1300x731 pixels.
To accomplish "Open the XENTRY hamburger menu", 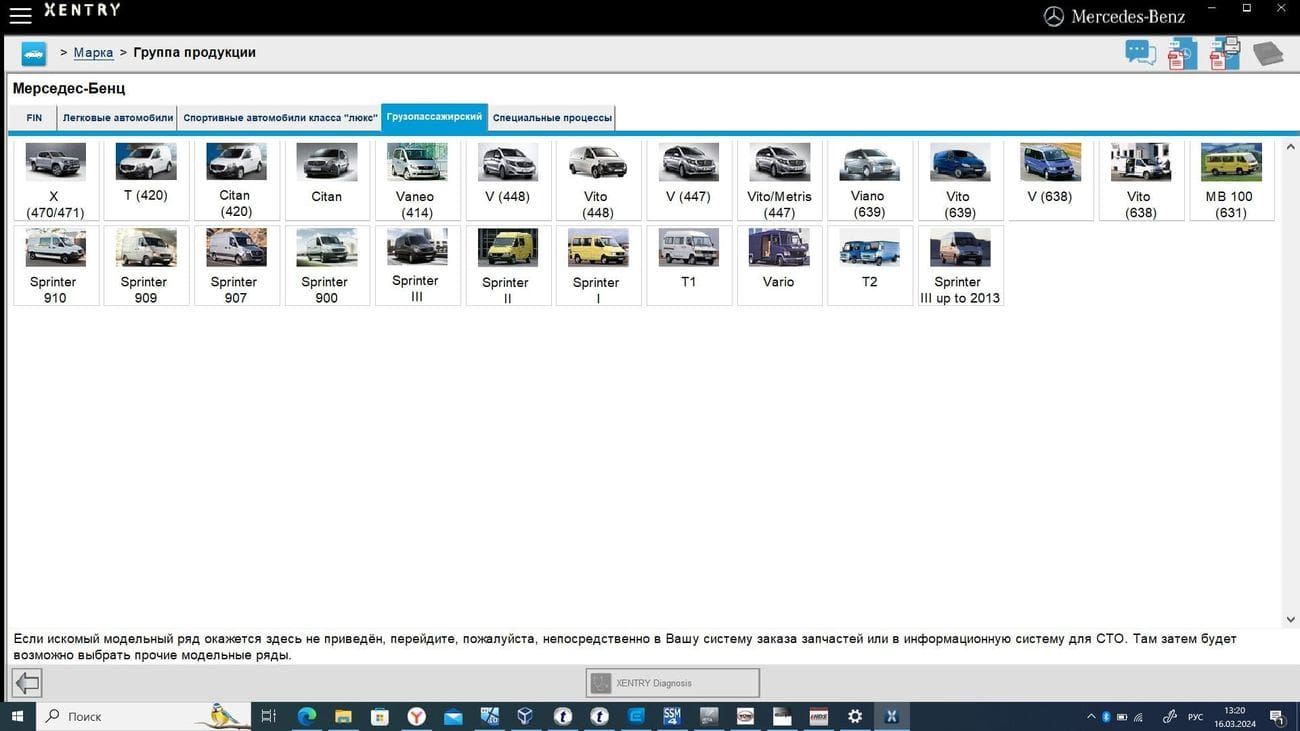I will (20, 15).
